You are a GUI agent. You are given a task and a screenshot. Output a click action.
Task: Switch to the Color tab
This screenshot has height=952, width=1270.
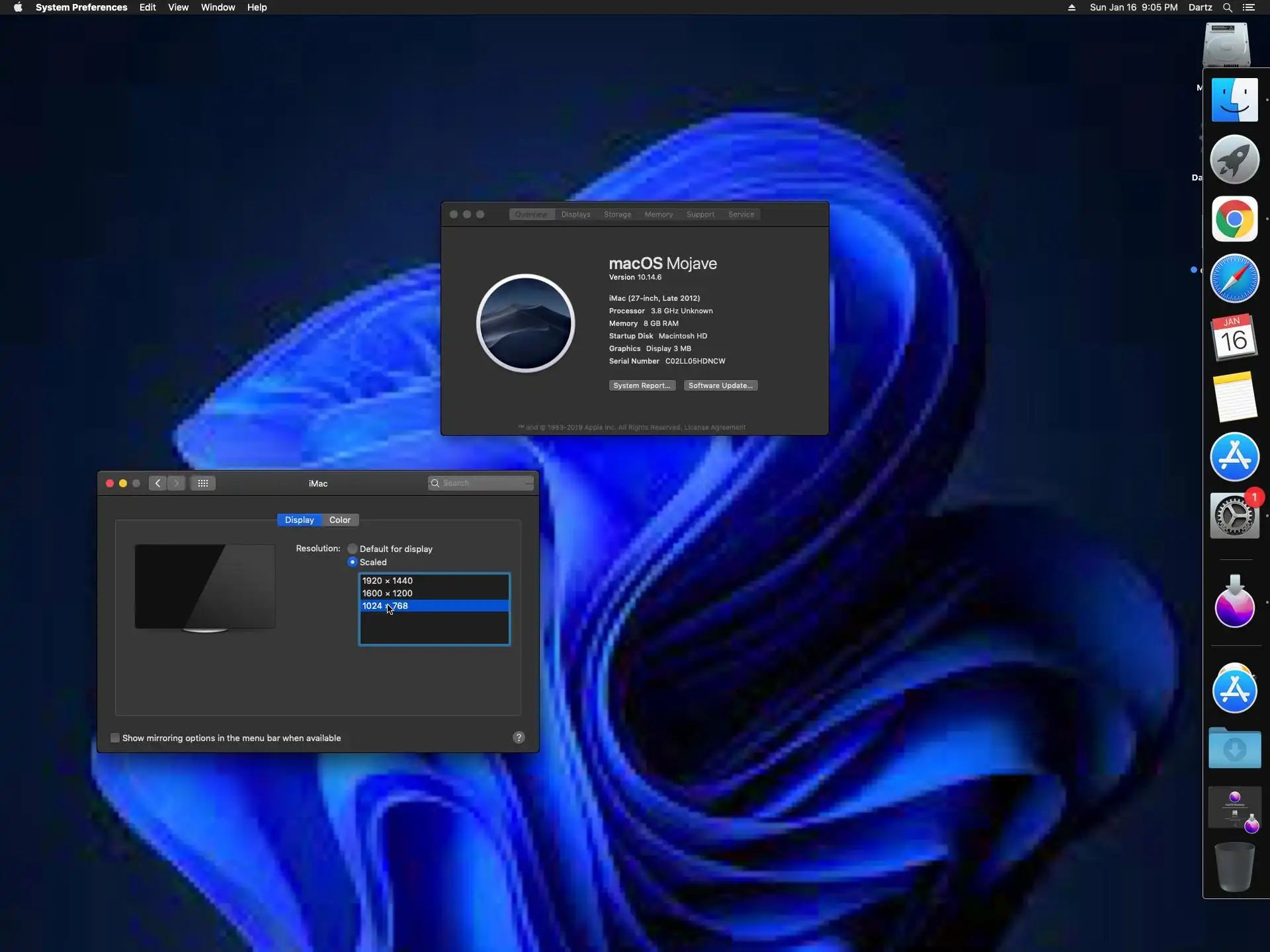click(x=340, y=520)
